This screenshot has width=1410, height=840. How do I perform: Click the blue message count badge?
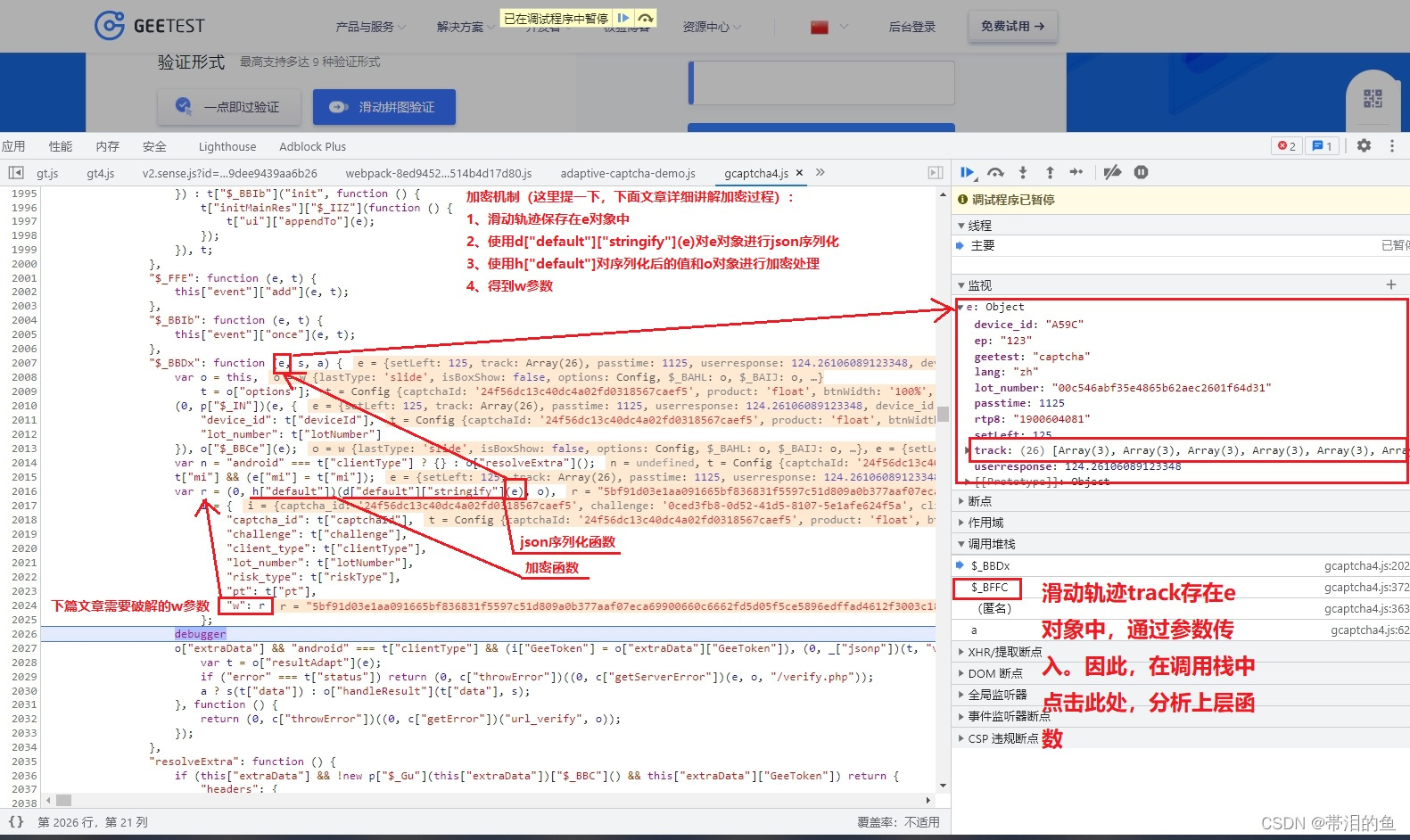(1323, 146)
